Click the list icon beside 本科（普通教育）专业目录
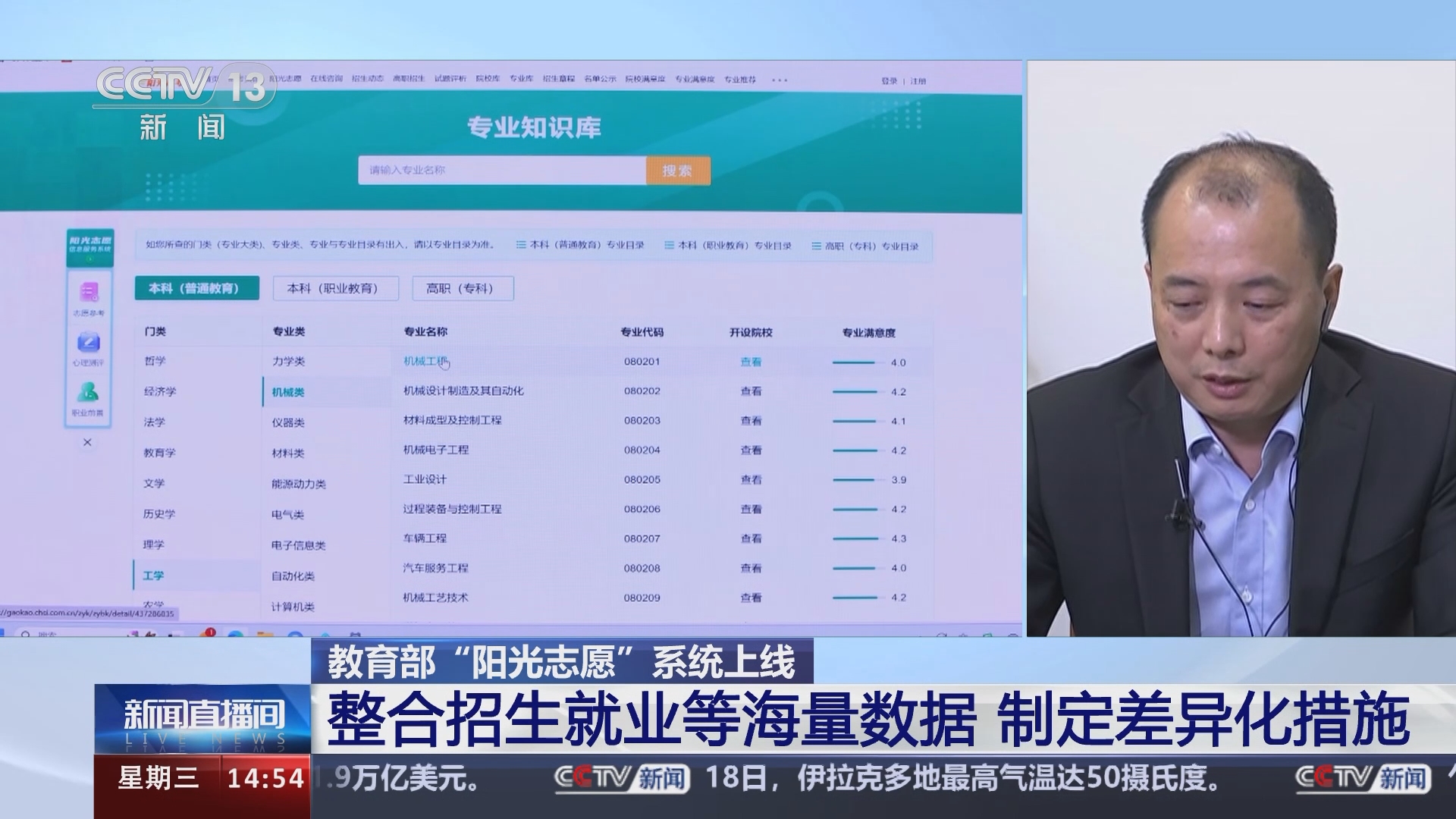This screenshot has width=1456, height=819. 520,245
